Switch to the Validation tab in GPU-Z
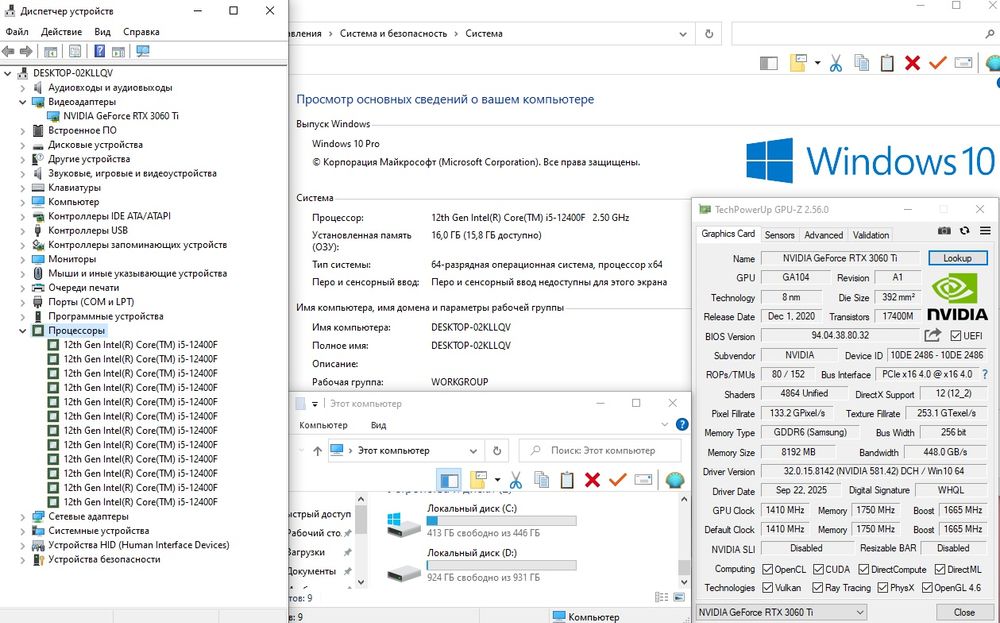Viewport: 1000px width, 623px height. [871, 235]
